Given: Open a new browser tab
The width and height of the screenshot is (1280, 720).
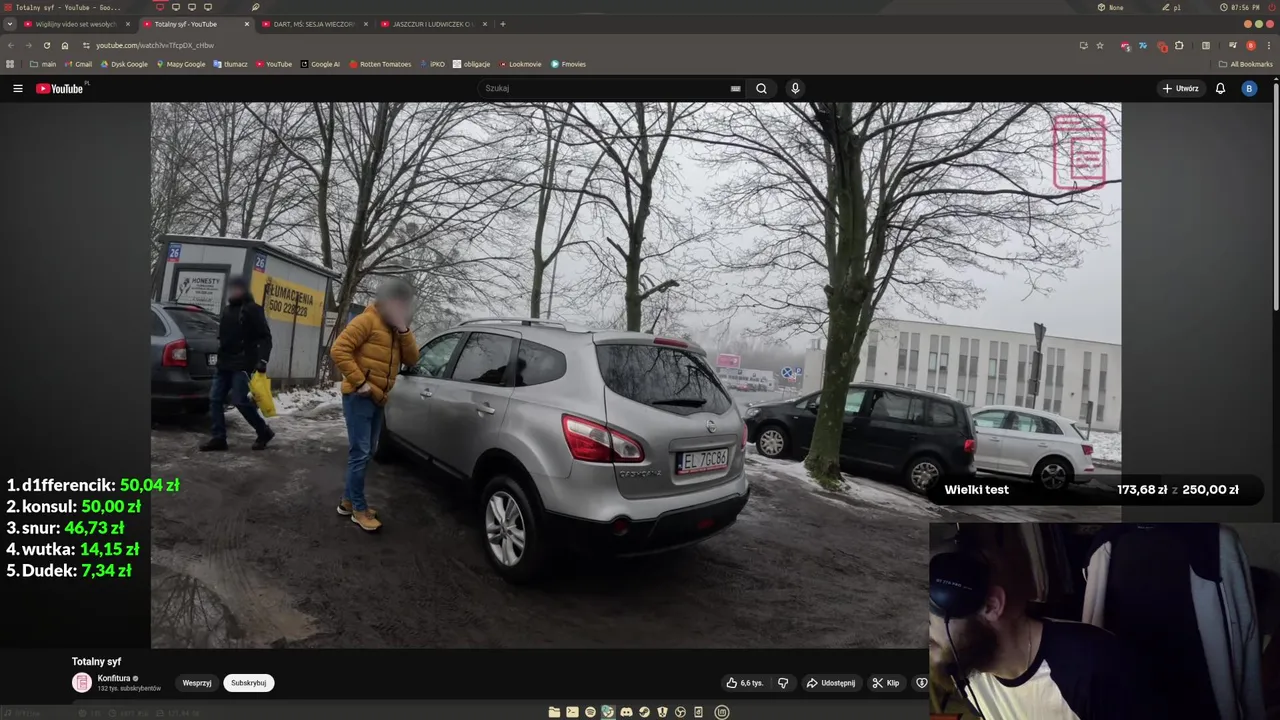Looking at the screenshot, I should click(503, 24).
